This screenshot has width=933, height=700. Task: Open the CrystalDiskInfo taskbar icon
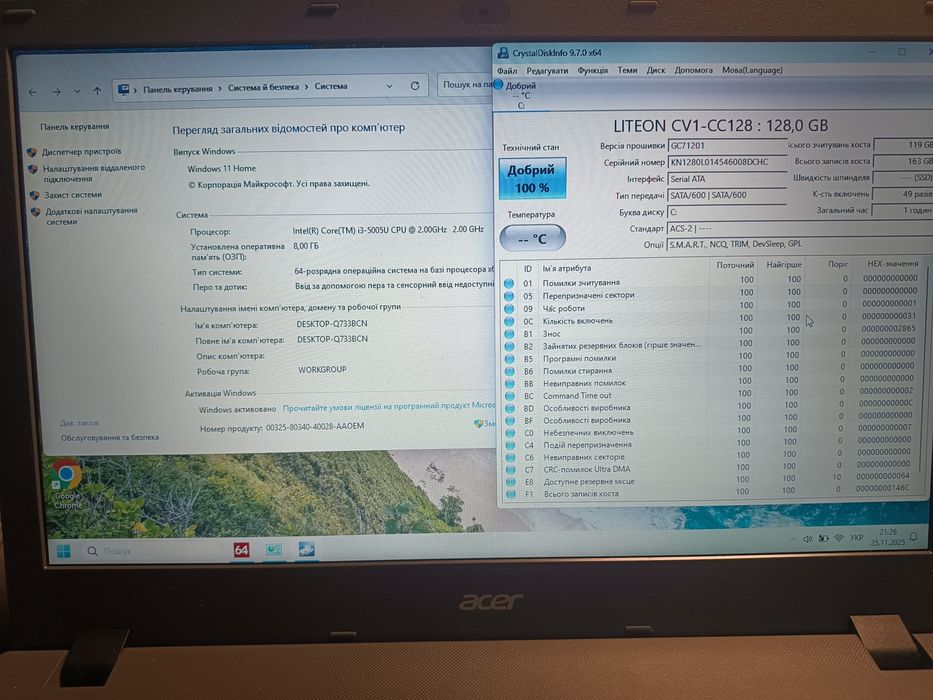pyautogui.click(x=306, y=549)
